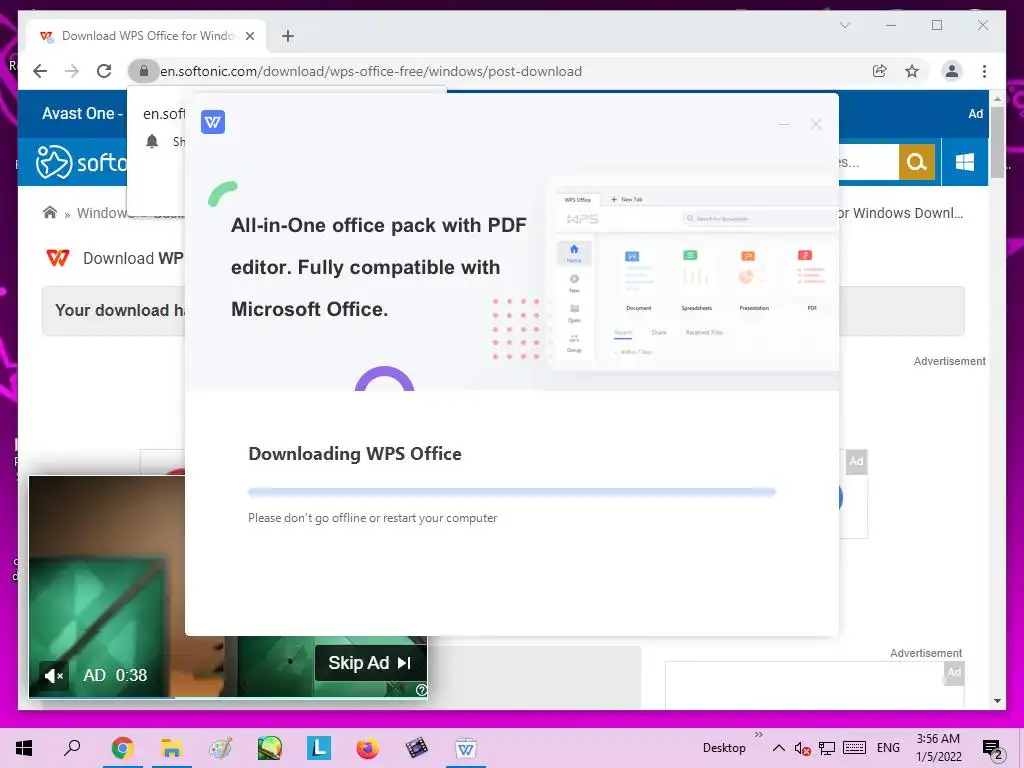The image size is (1024, 768).
Task: Go back using browser back arrow
Action: point(40,71)
